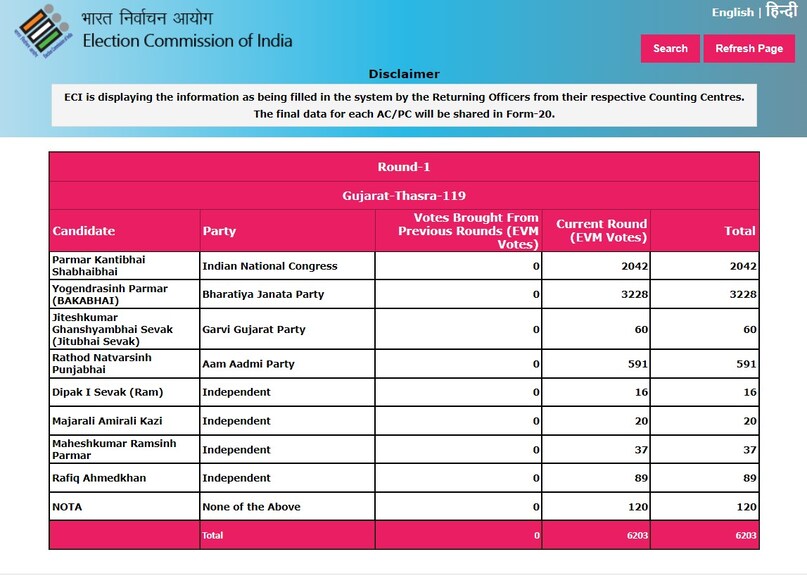The image size is (807, 578).
Task: Select candidate Rafiq Ahmedkhan row
Action: [99, 478]
